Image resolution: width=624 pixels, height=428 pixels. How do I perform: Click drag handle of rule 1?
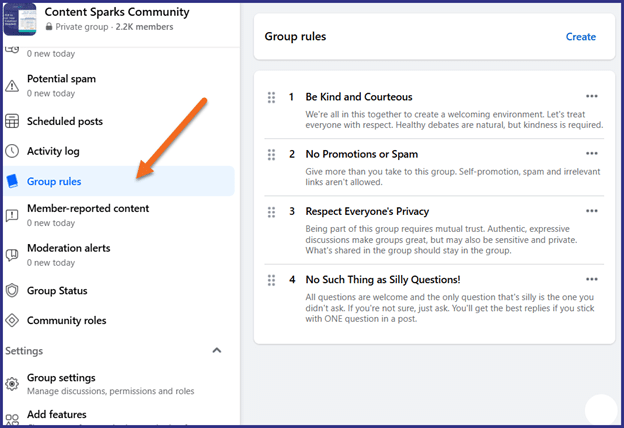pyautogui.click(x=271, y=98)
